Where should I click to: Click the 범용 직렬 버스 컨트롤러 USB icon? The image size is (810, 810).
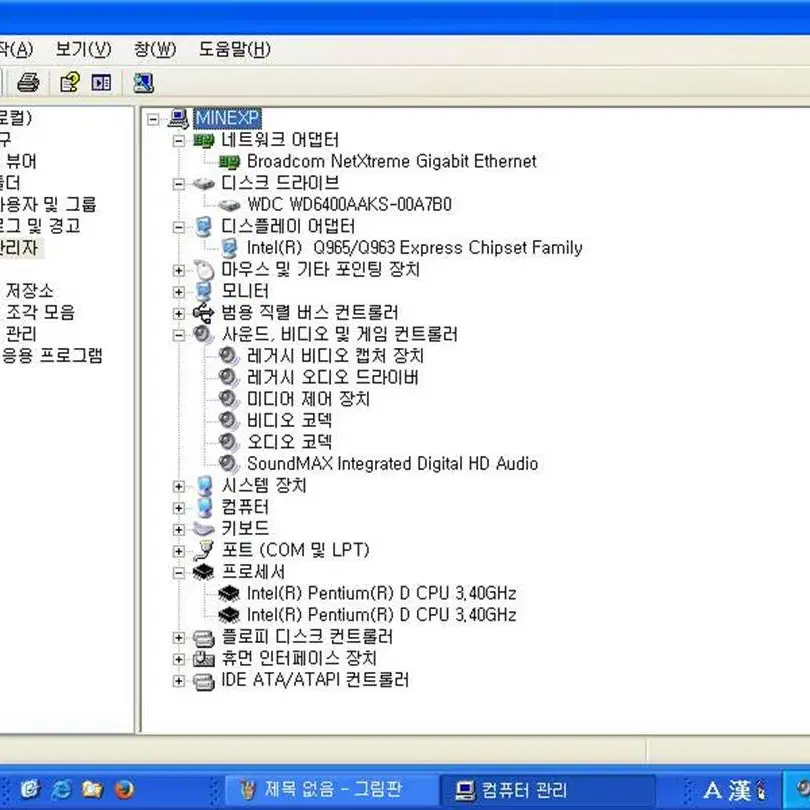click(203, 313)
